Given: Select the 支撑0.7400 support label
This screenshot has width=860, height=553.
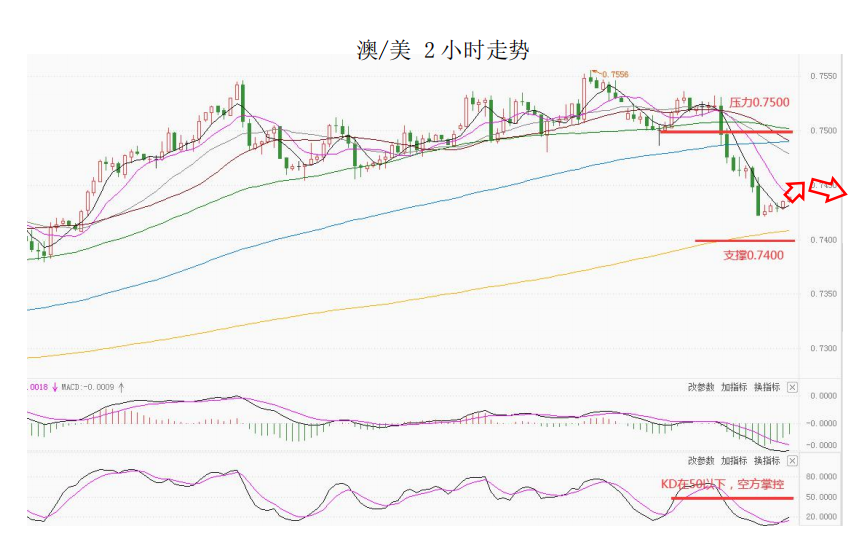Looking at the screenshot, I should [753, 255].
